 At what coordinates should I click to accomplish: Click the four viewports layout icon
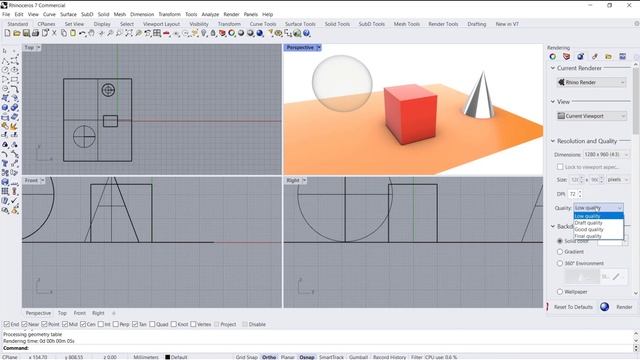click(157, 33)
